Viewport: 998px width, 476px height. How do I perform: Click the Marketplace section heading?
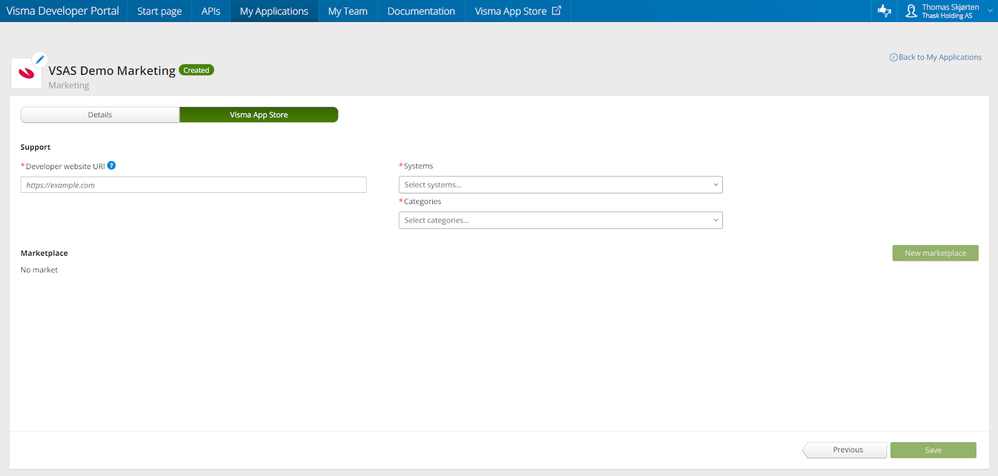44,253
